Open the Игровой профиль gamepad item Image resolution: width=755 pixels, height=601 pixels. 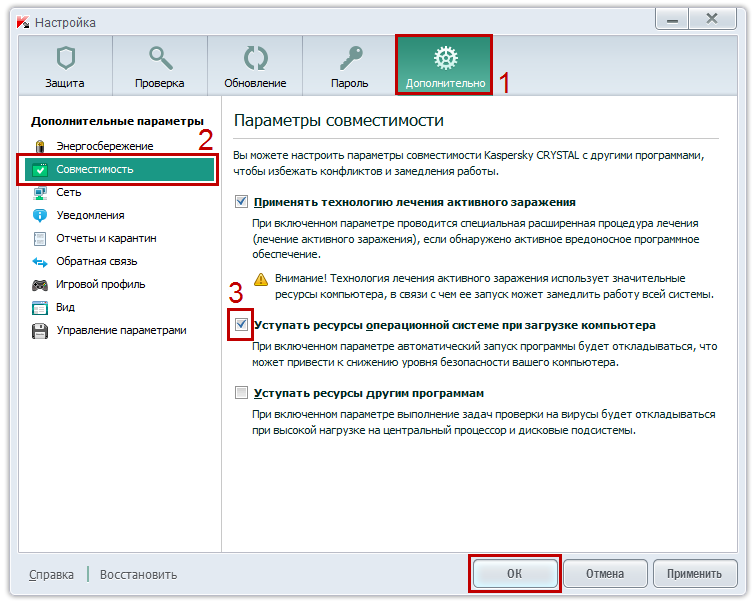40,284
